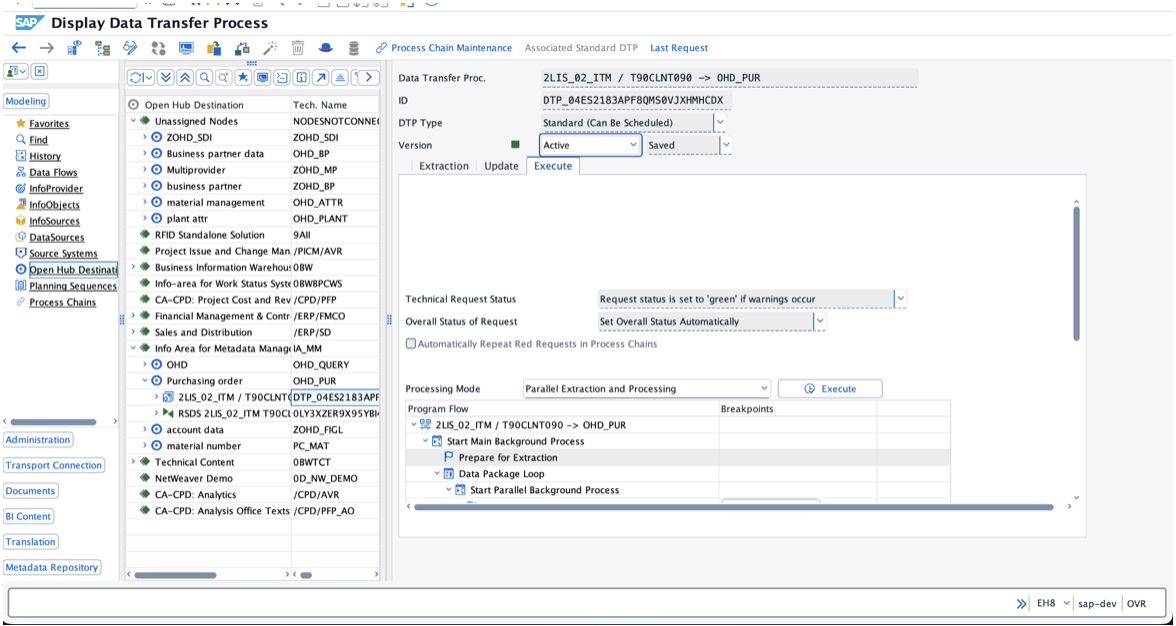Click the Tech. Name column header
The width and height of the screenshot is (1176, 626).
click(335, 105)
